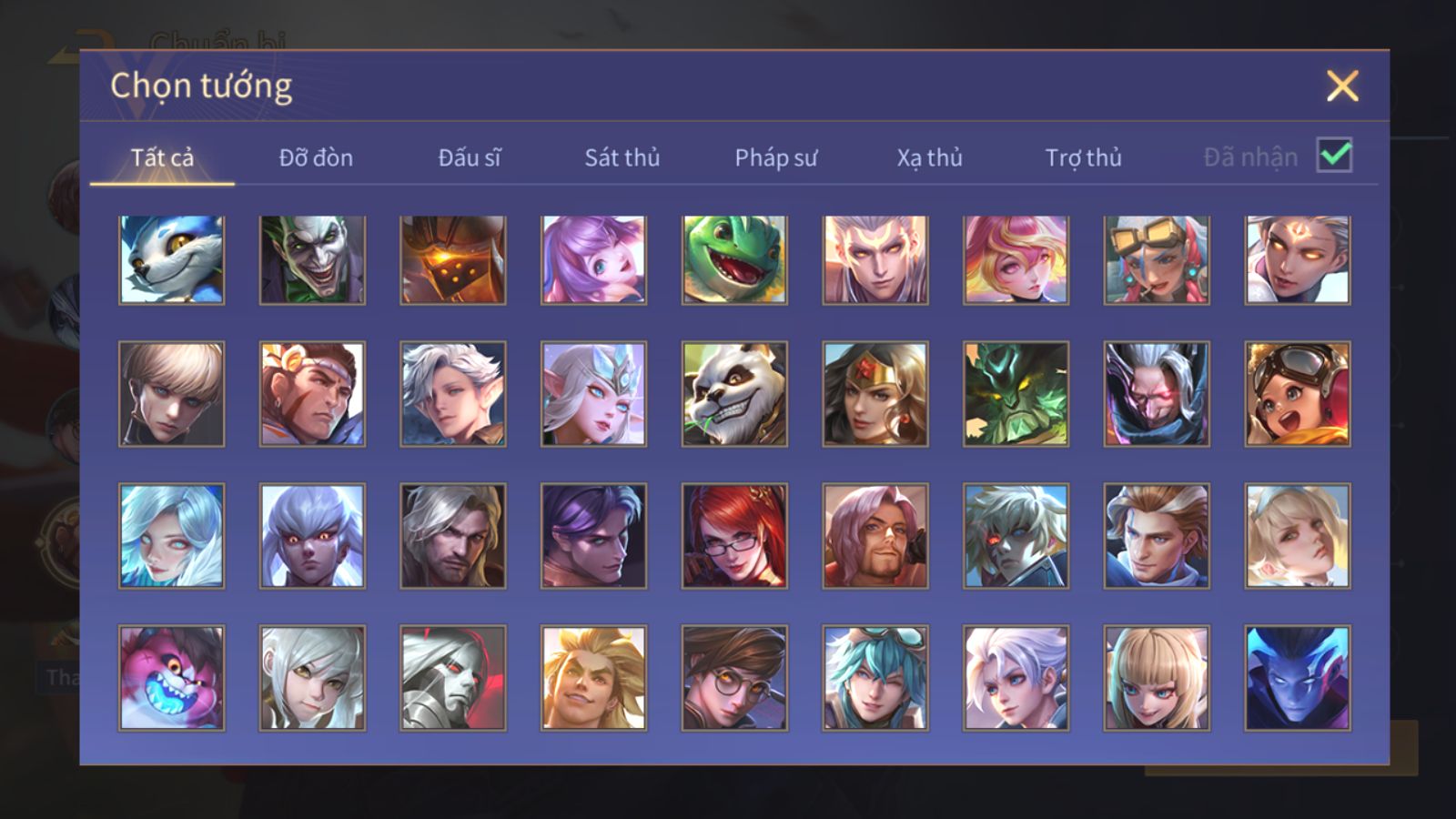This screenshot has width=1456, height=819.
Task: Close the Chọn tướng dialog
Action: pos(1342,86)
